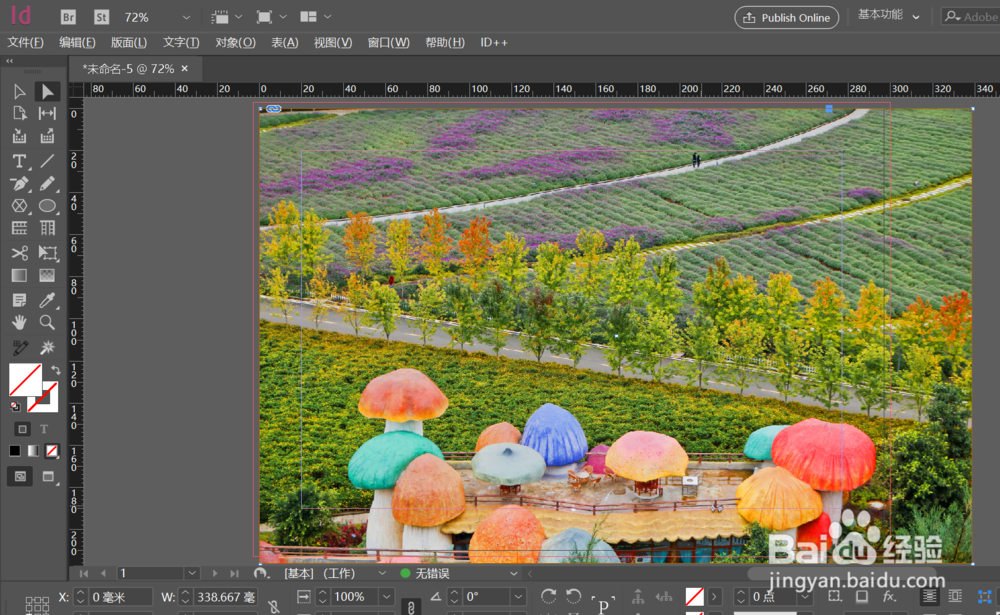1000x615 pixels.
Task: Click the rotate 90° clockwise icon
Action: pyautogui.click(x=548, y=596)
